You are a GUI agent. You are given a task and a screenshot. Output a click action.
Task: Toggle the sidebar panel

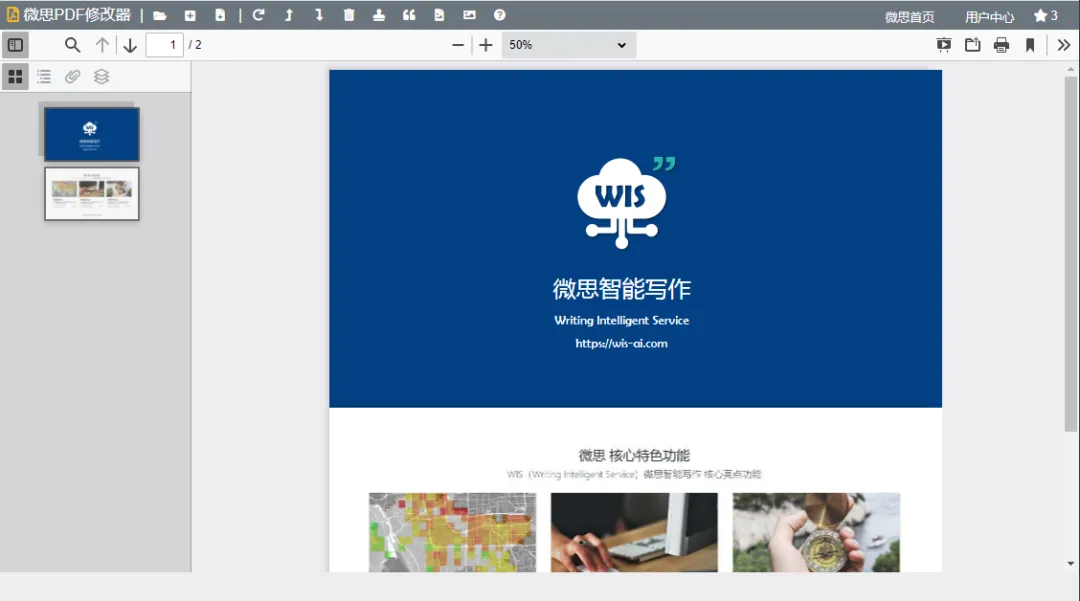coord(15,45)
